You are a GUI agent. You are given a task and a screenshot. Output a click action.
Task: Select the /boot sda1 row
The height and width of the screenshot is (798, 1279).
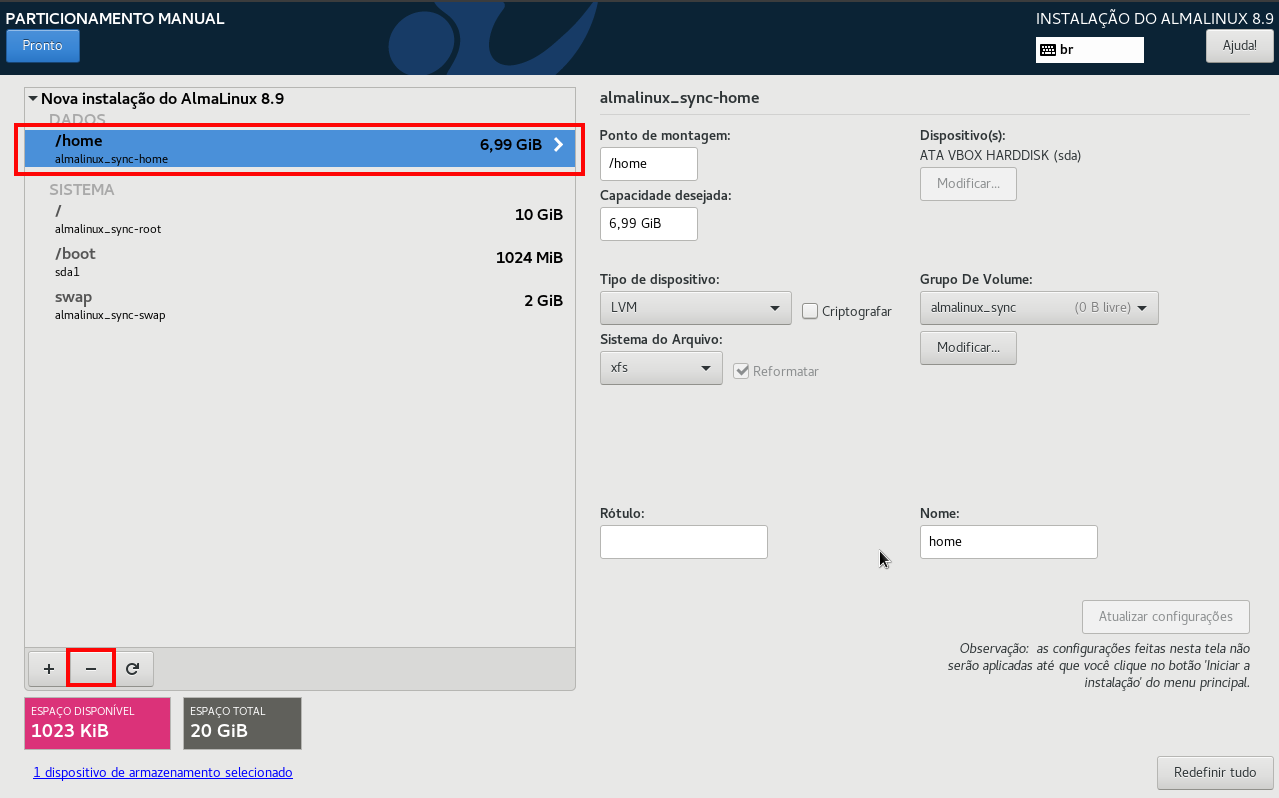tap(300, 262)
